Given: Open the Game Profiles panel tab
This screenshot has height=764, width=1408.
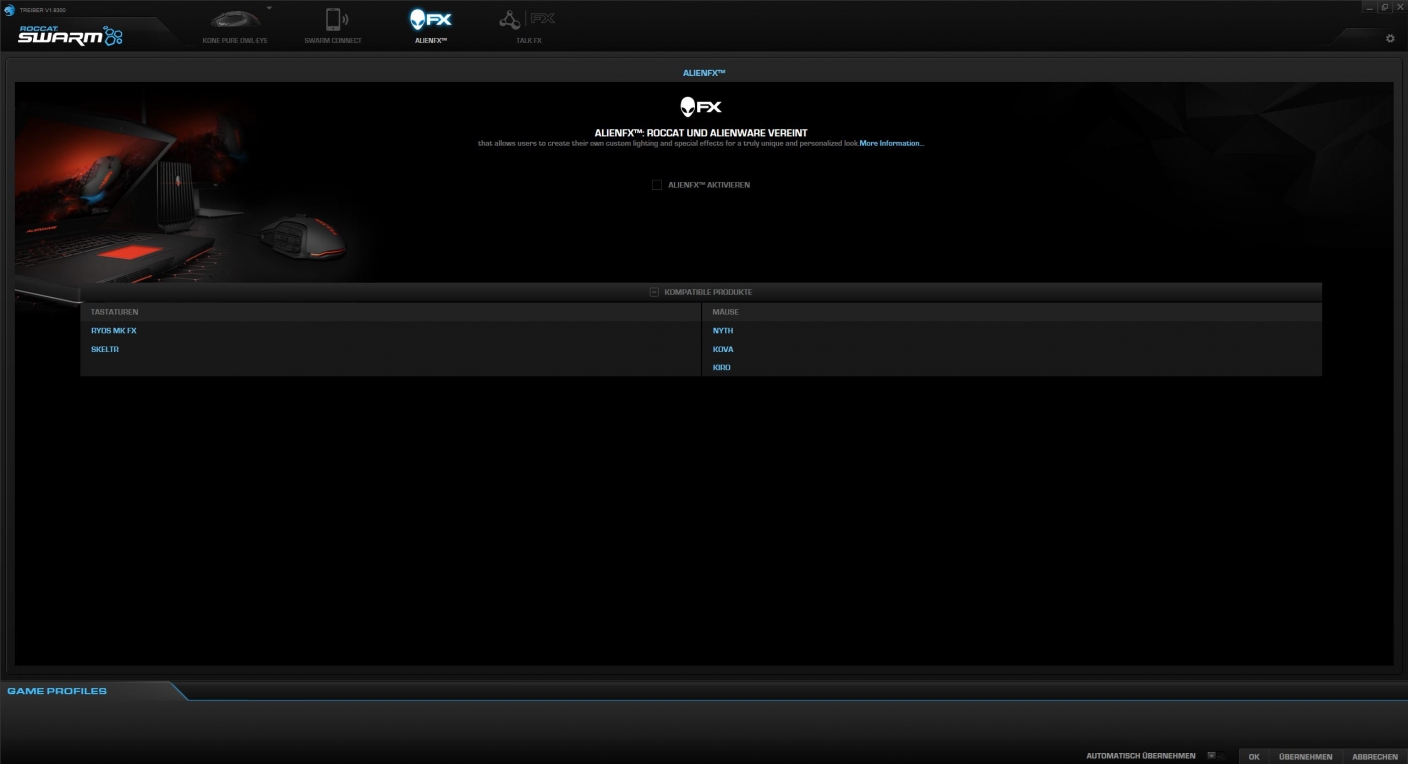Looking at the screenshot, I should pos(57,691).
